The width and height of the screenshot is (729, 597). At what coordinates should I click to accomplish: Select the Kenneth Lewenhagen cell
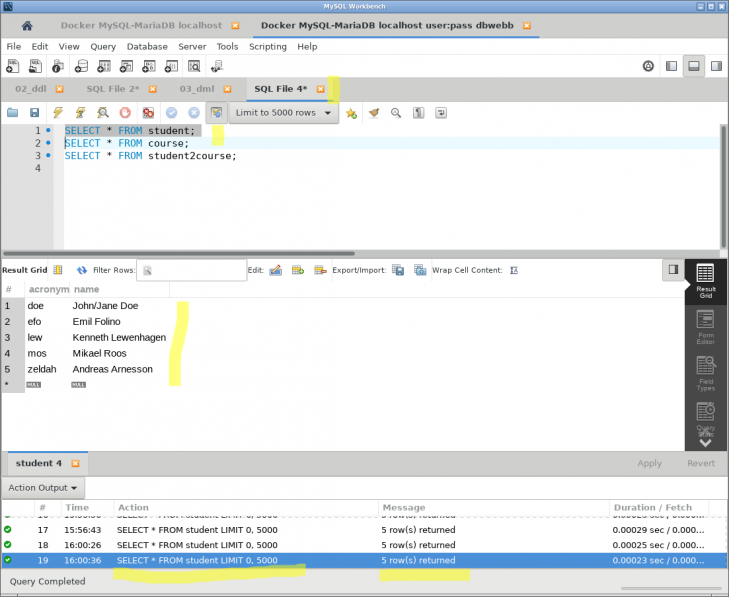pyautogui.click(x=119, y=338)
